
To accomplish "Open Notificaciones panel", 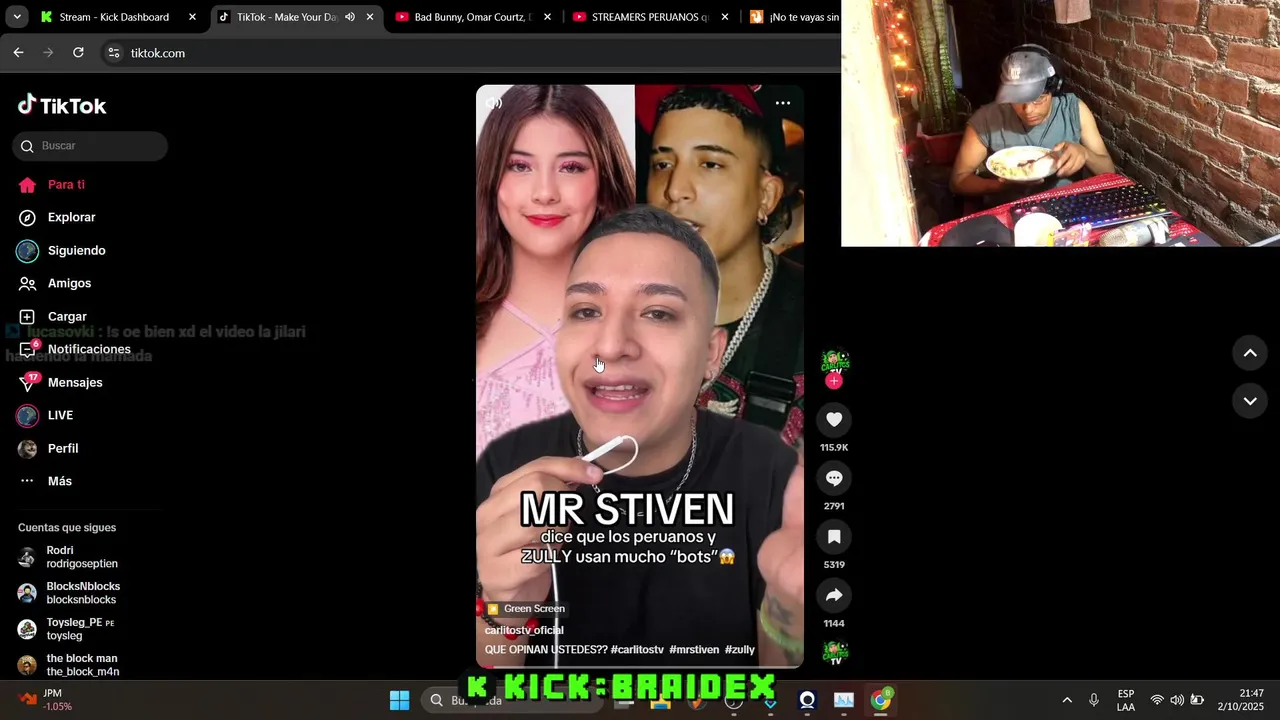I will [90, 350].
